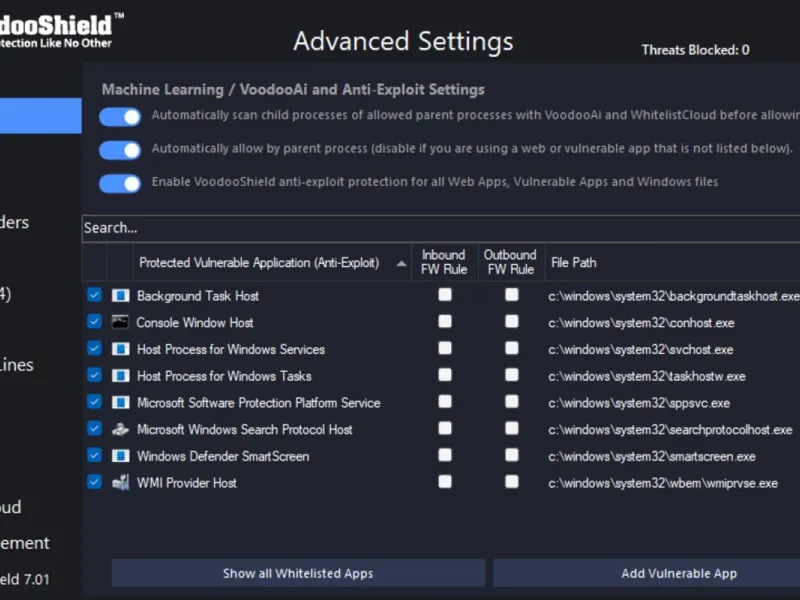Enable Inbound FW Rule for Console Window Host
The image size is (800, 600).
(445, 322)
